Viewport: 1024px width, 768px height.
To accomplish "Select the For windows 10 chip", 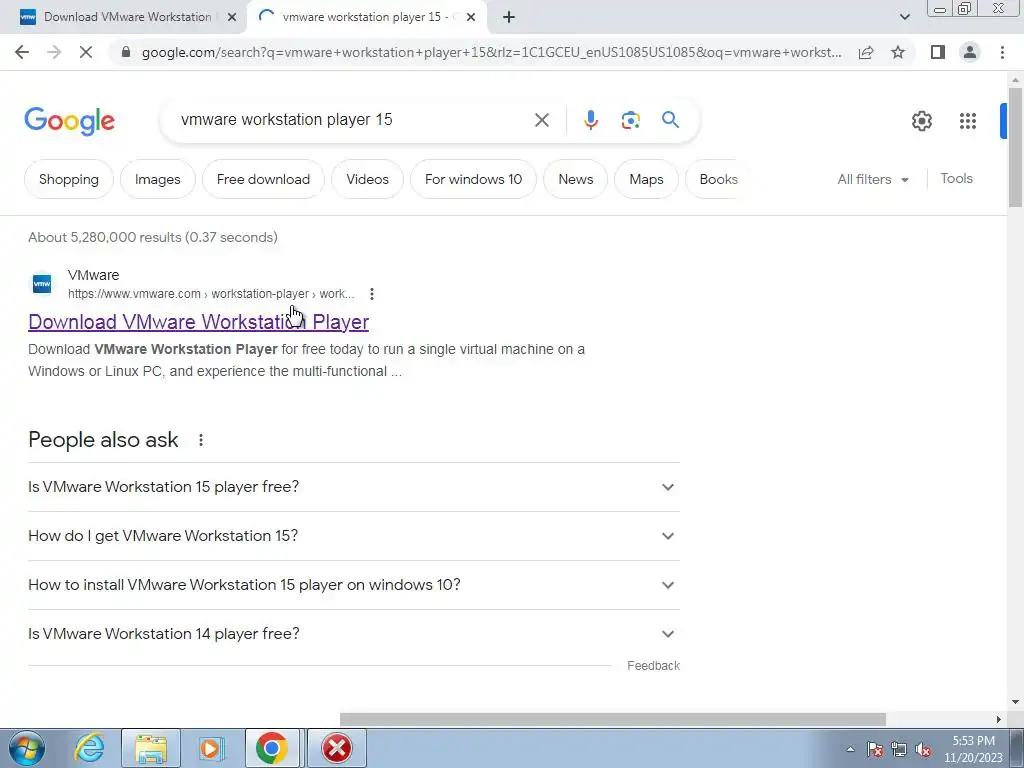I will (473, 179).
